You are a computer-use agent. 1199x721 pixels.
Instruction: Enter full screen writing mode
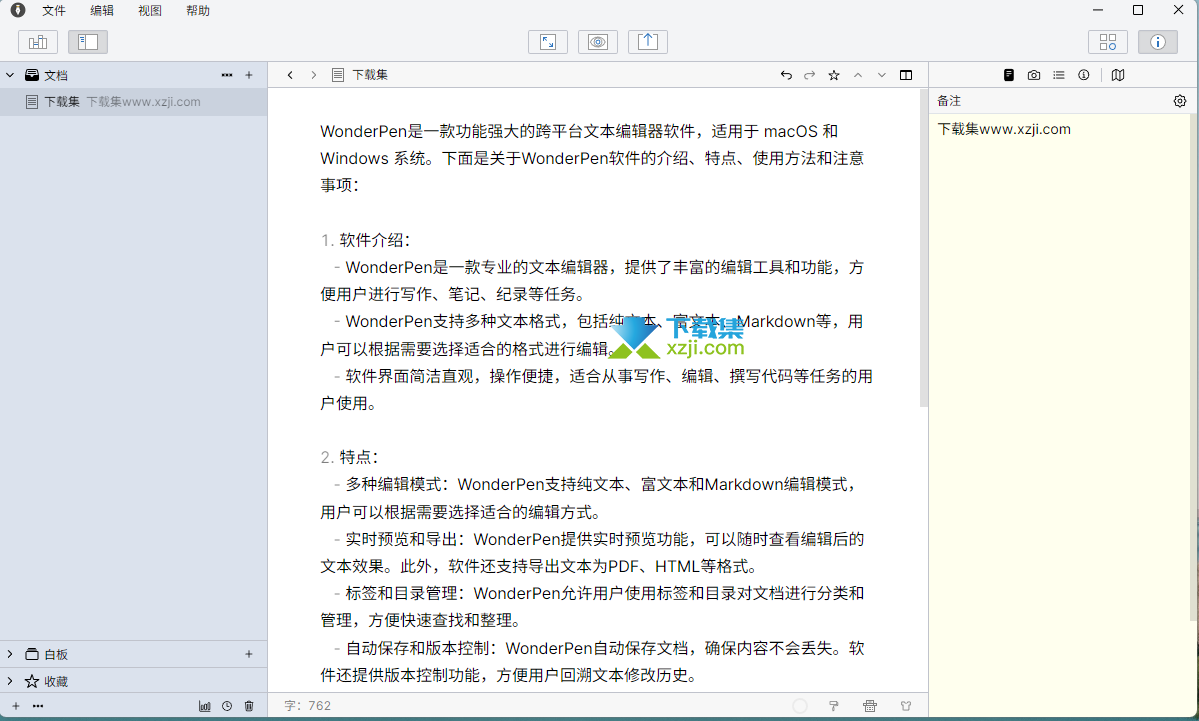tap(548, 42)
